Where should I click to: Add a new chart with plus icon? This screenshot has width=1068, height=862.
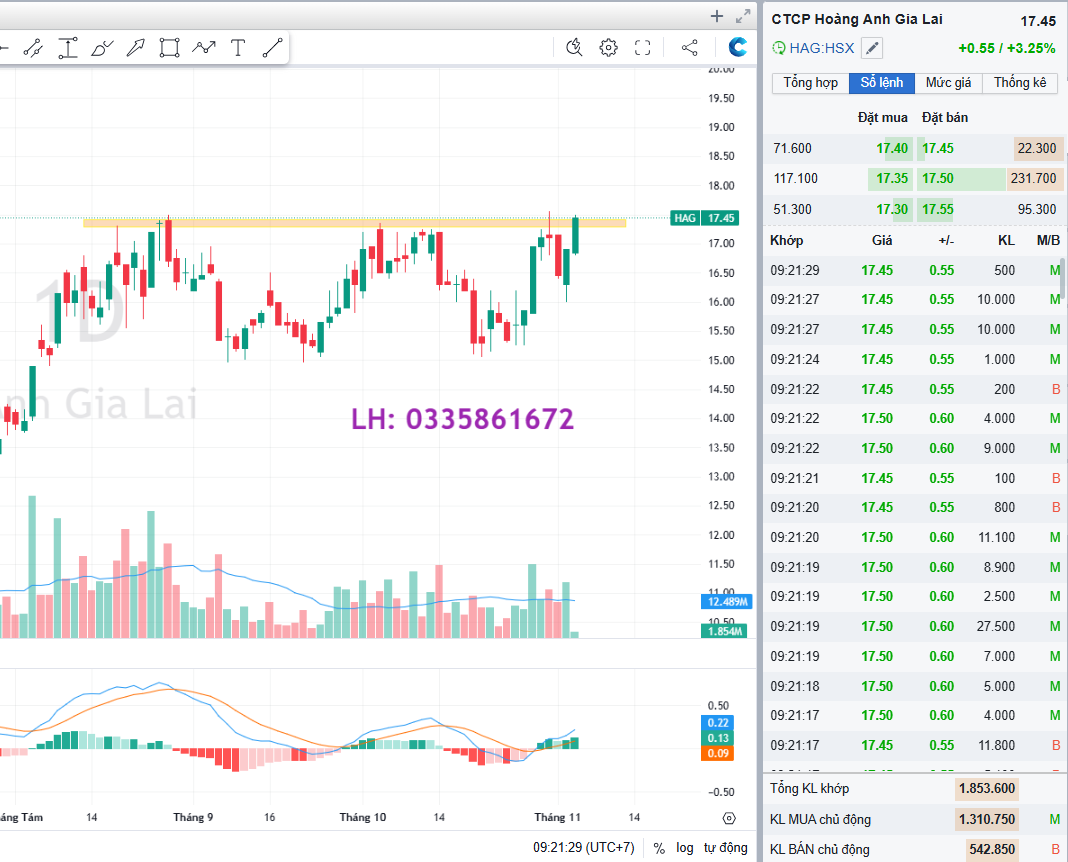click(716, 16)
